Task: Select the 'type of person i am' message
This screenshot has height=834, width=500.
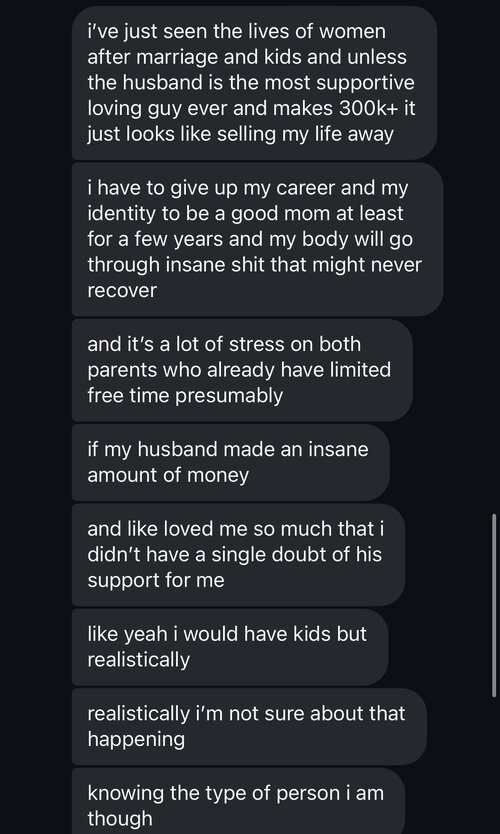Action: 238,801
